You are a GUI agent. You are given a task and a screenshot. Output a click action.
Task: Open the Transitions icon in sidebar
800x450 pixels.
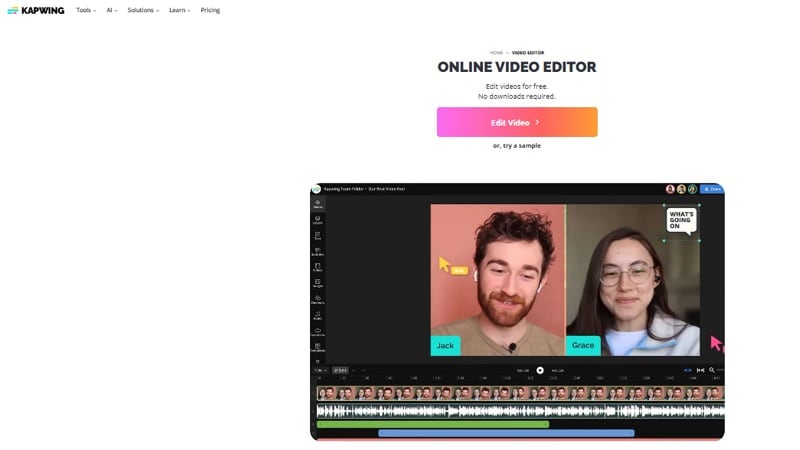point(318,332)
